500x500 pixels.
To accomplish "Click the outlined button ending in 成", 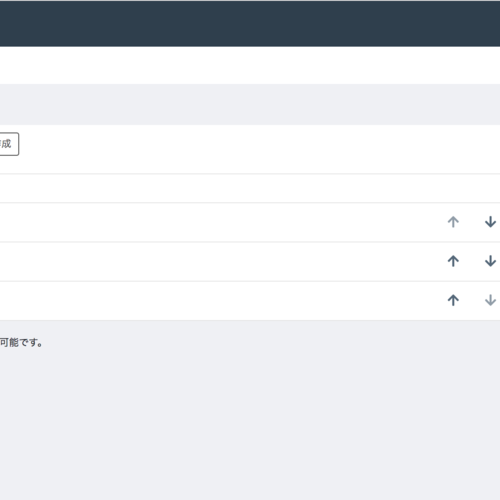I will click(9, 144).
